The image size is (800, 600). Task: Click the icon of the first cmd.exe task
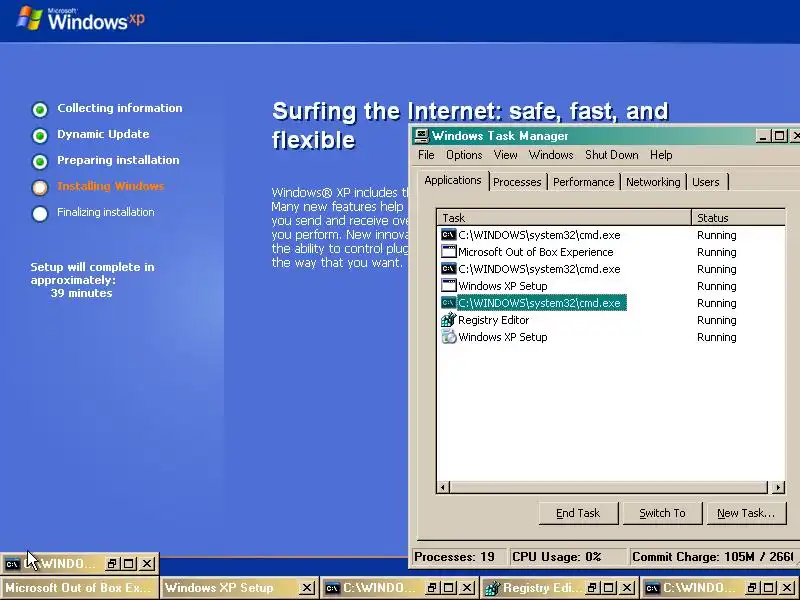pos(448,235)
